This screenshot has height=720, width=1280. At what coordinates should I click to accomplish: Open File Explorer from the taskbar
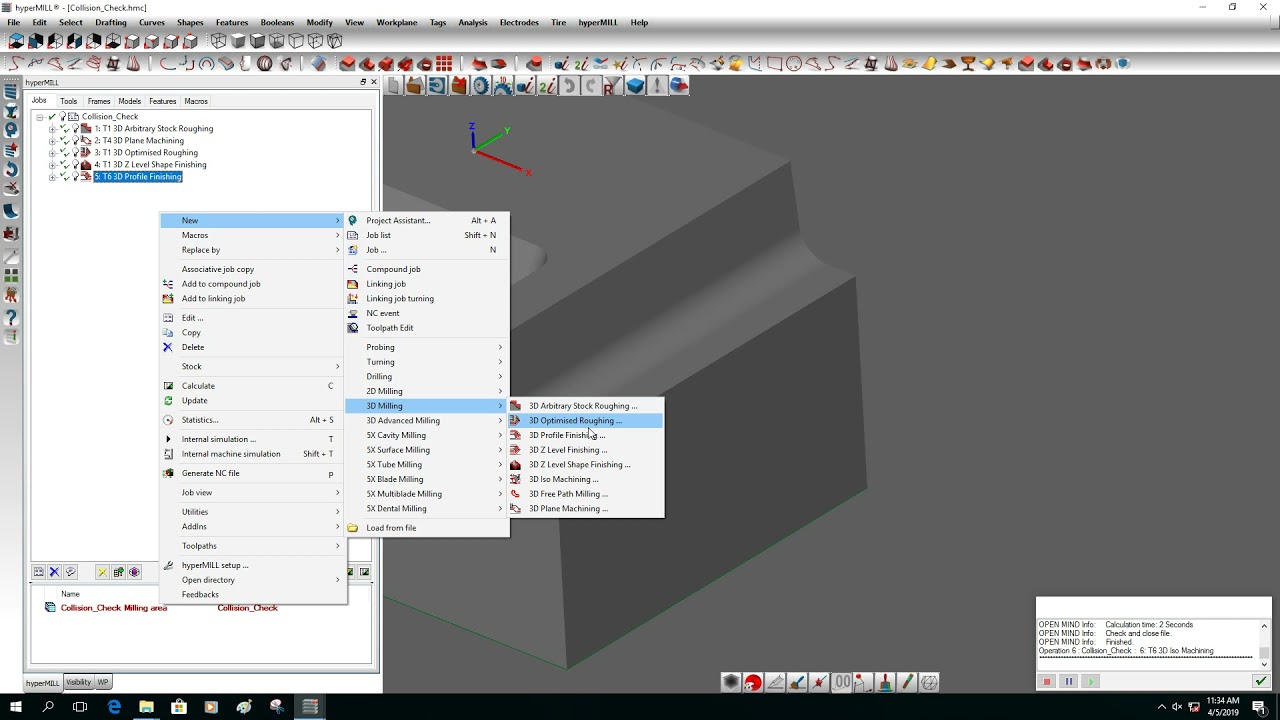point(146,707)
